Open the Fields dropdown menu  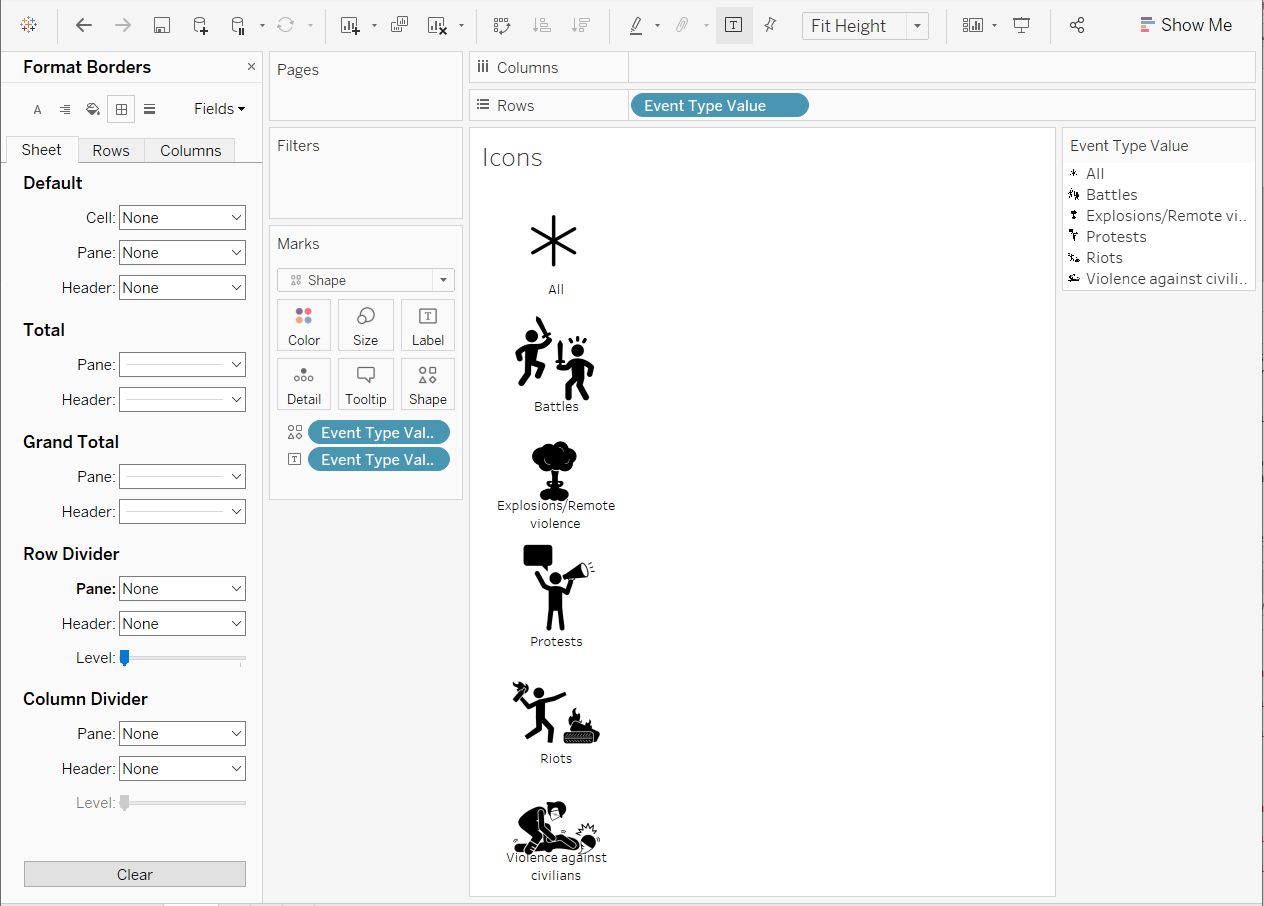pos(219,109)
